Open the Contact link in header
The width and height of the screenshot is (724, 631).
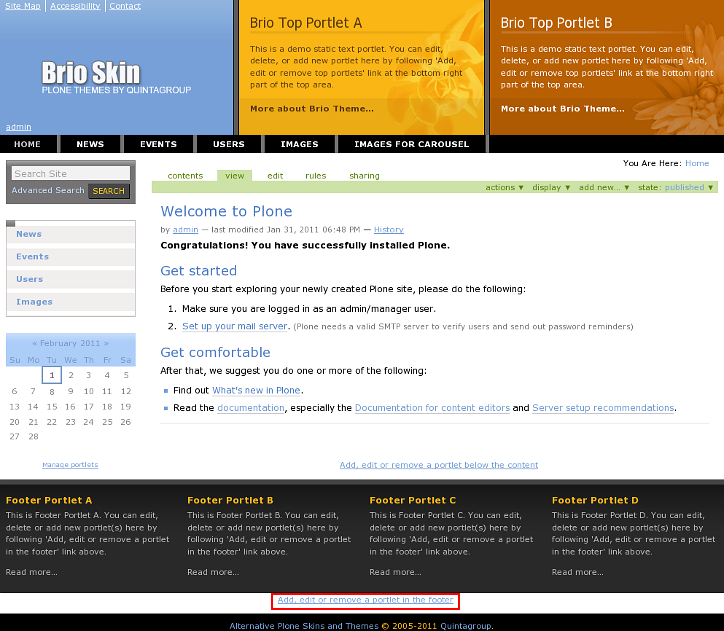click(125, 6)
